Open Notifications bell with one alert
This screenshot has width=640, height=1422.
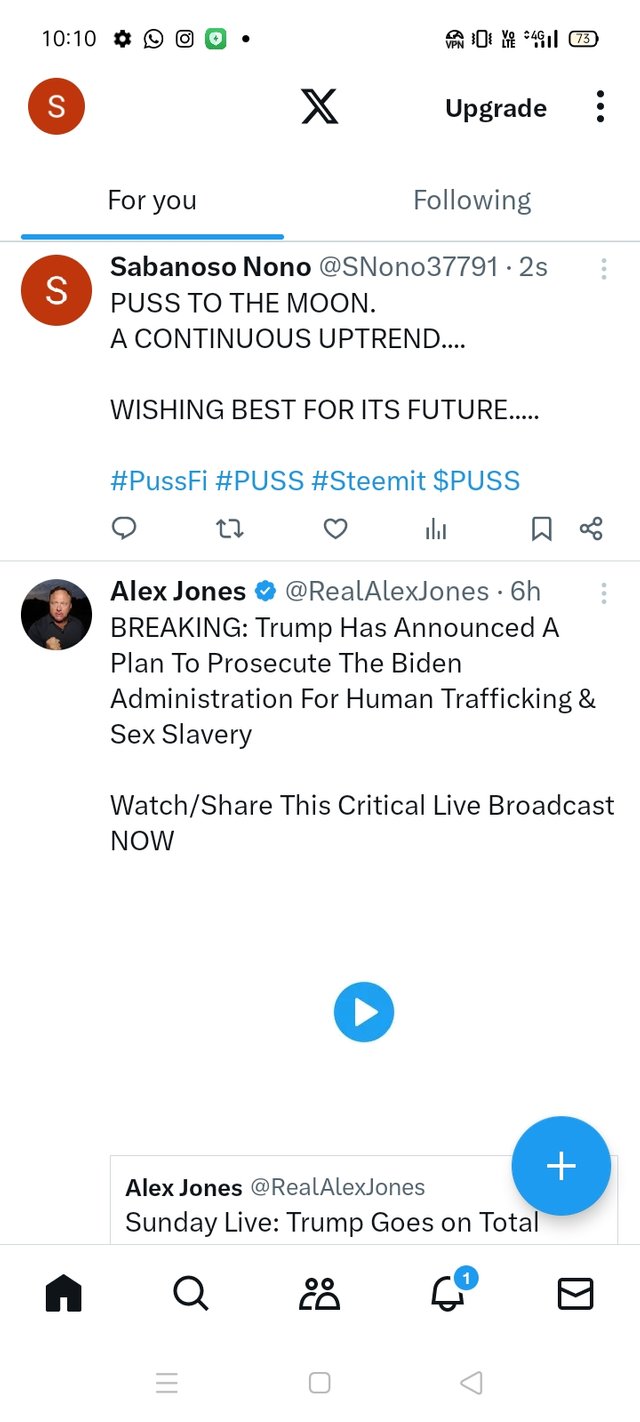[x=448, y=1294]
